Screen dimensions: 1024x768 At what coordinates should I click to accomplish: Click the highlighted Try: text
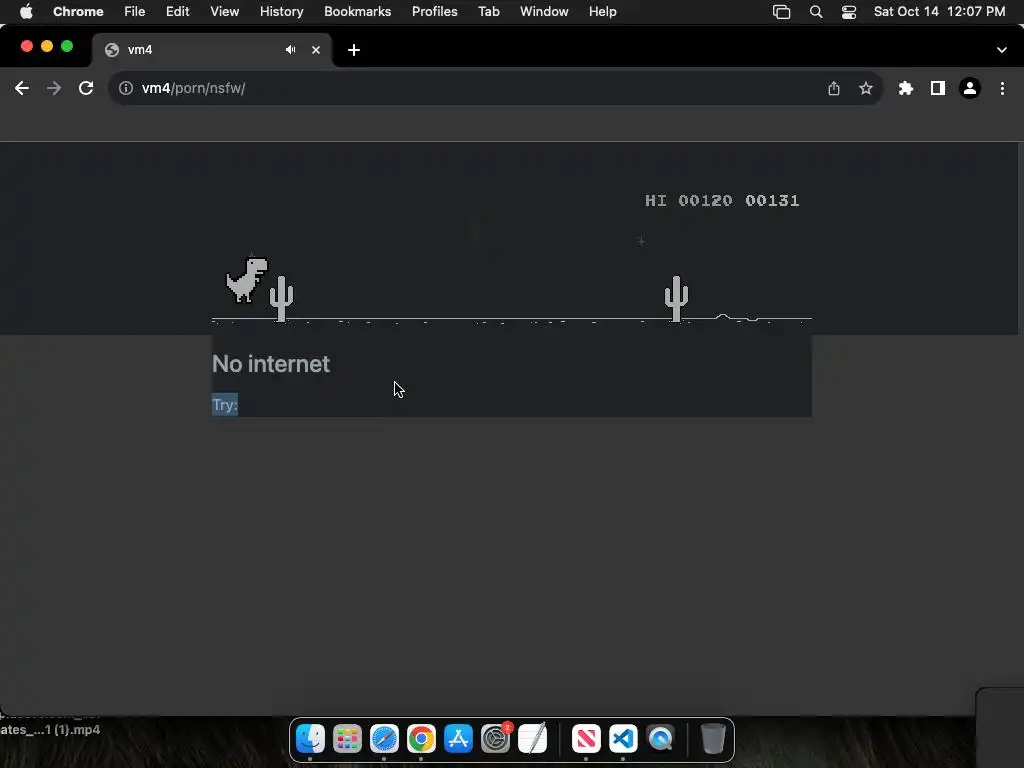tap(225, 405)
